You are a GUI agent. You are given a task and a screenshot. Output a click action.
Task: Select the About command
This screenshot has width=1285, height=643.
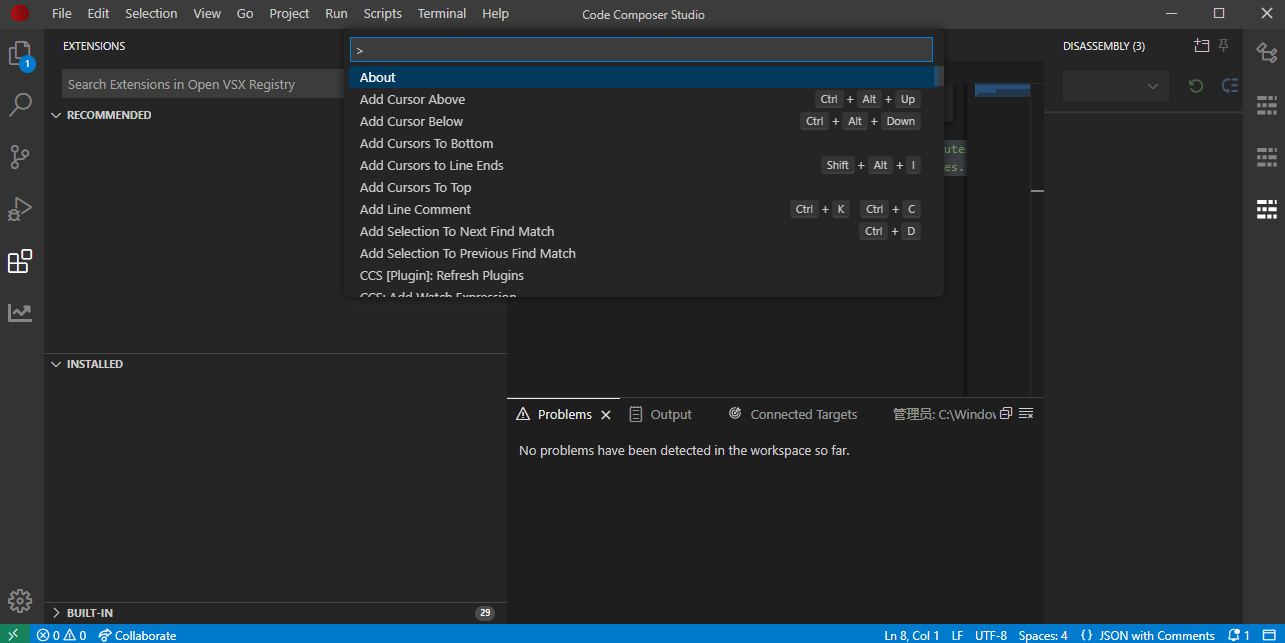(641, 77)
